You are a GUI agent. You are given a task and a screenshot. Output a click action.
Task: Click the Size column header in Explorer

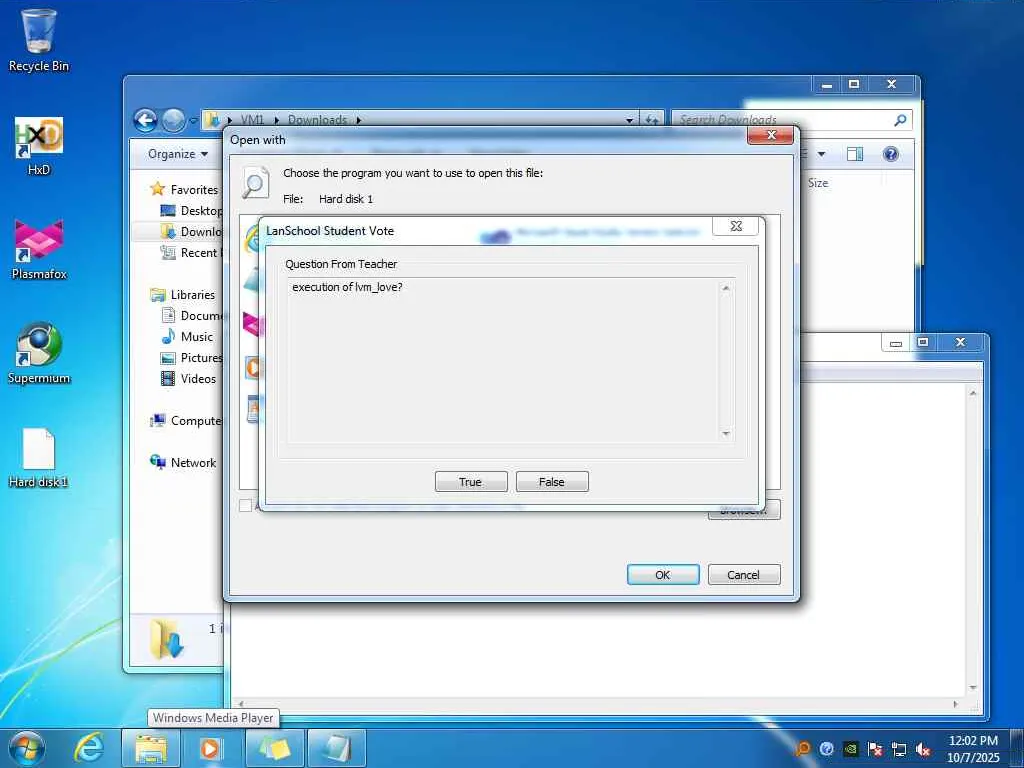point(818,183)
